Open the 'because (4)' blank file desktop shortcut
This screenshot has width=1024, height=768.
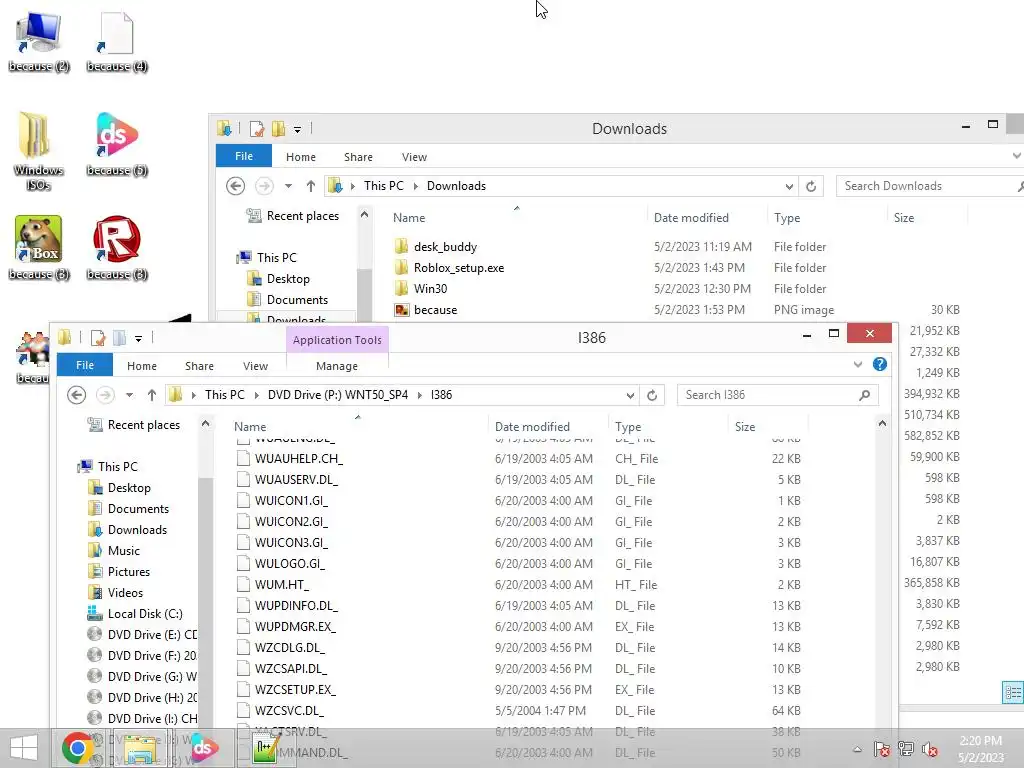point(117,42)
